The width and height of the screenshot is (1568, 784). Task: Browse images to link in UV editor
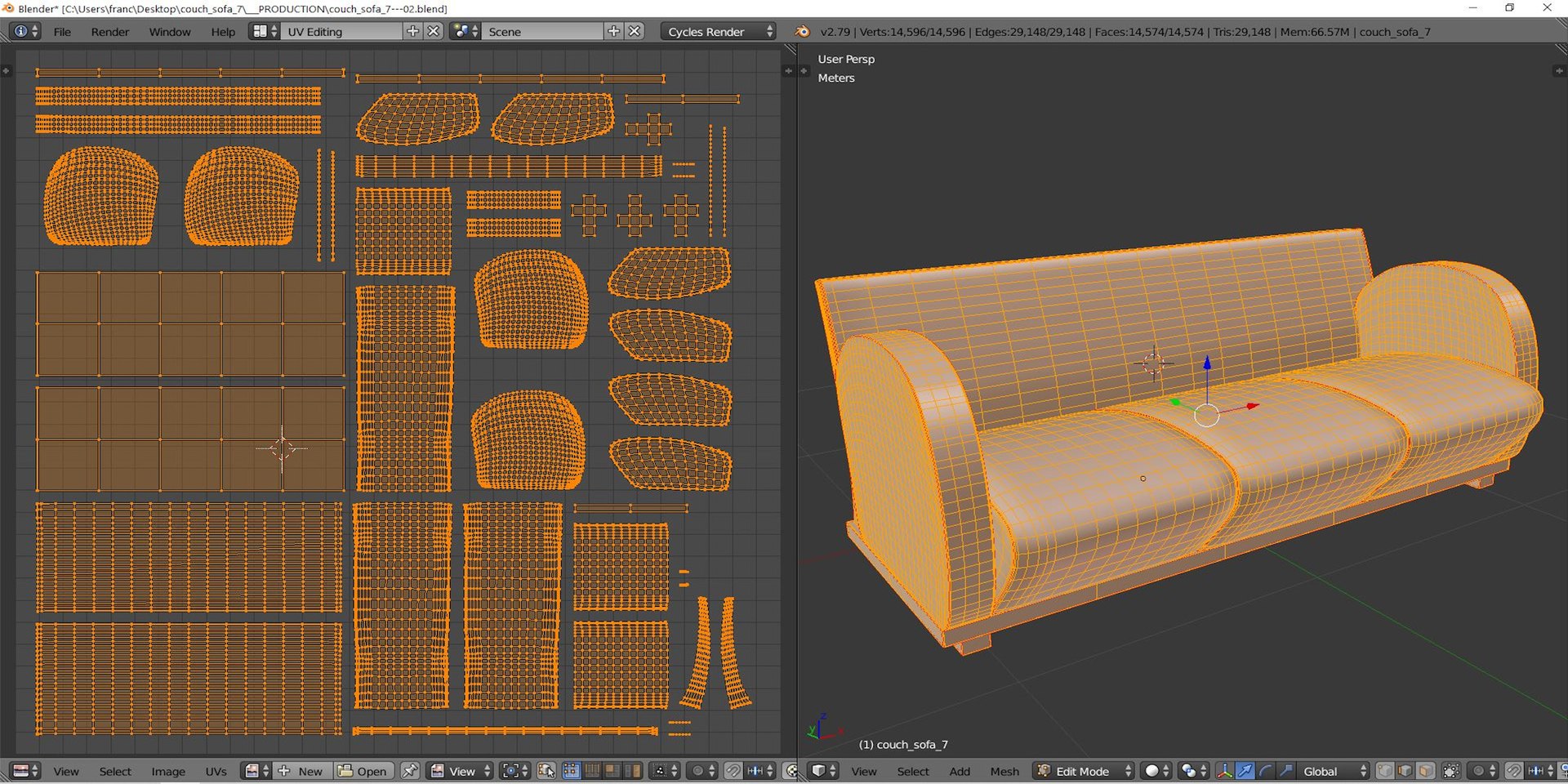click(x=256, y=771)
